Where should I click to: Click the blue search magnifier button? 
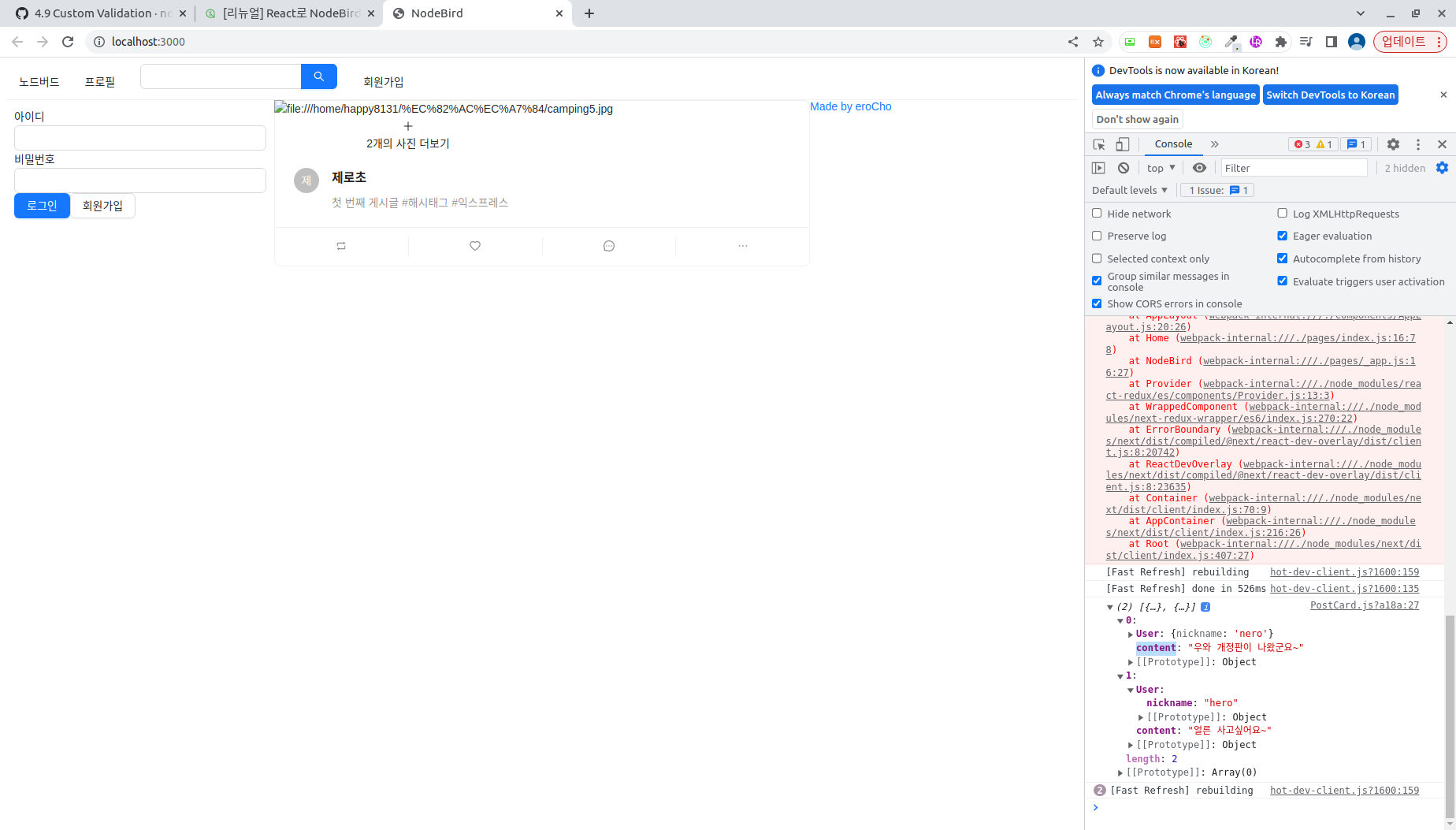tap(319, 76)
